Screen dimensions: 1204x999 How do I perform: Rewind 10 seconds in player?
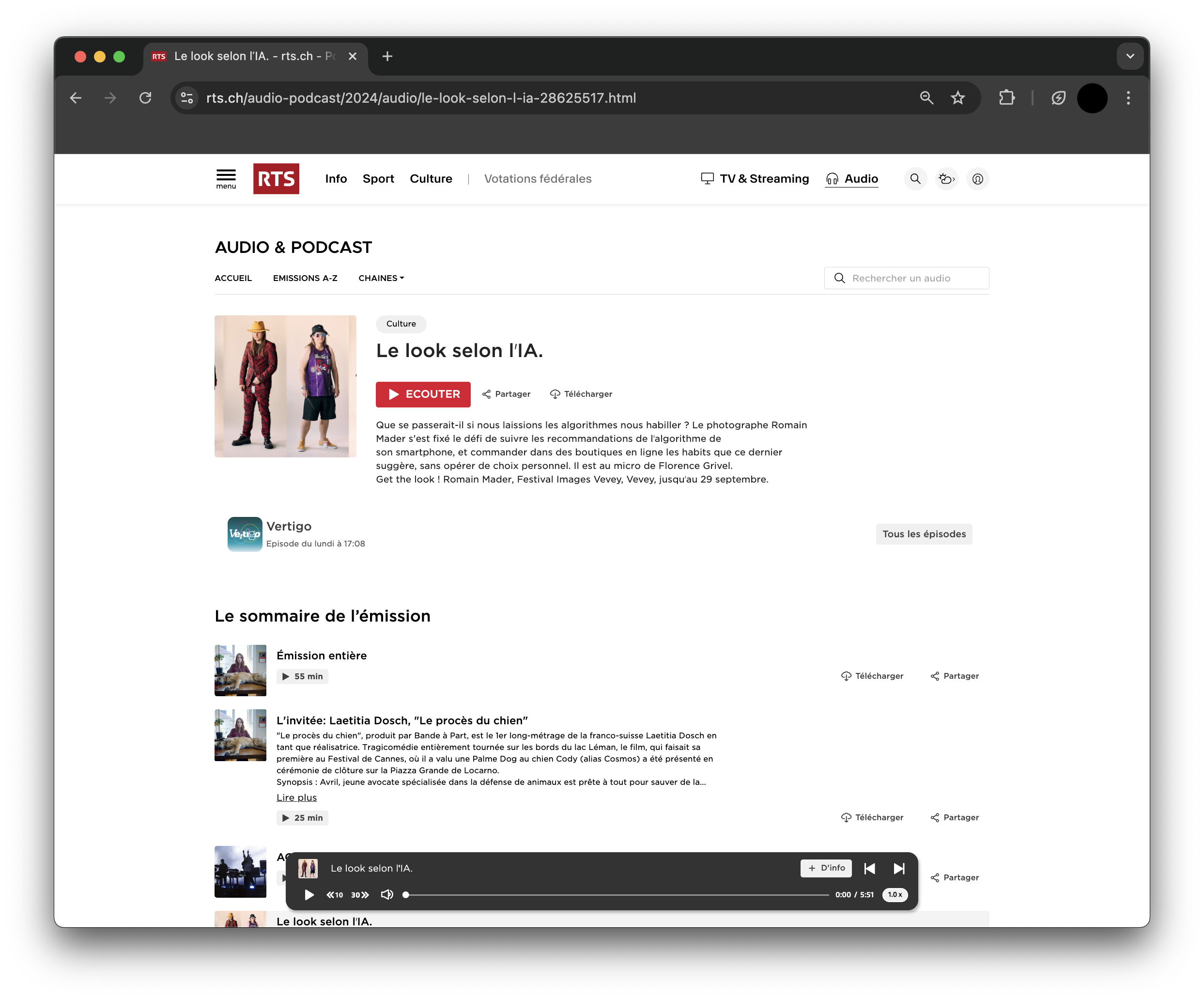[335, 895]
